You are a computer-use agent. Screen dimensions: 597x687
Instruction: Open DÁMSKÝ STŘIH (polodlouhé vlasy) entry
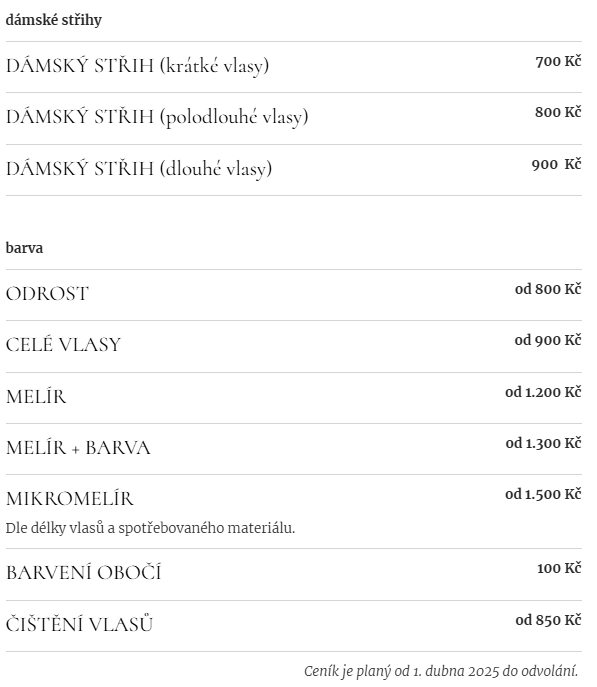click(157, 117)
